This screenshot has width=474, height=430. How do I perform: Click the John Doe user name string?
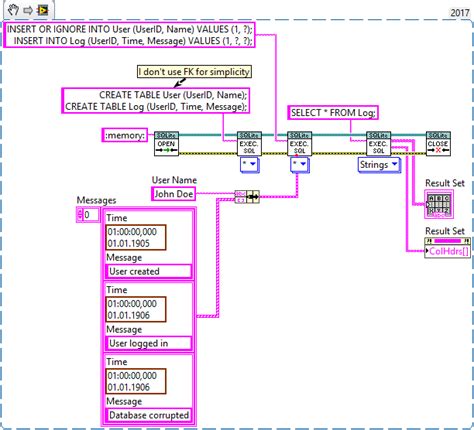point(173,194)
